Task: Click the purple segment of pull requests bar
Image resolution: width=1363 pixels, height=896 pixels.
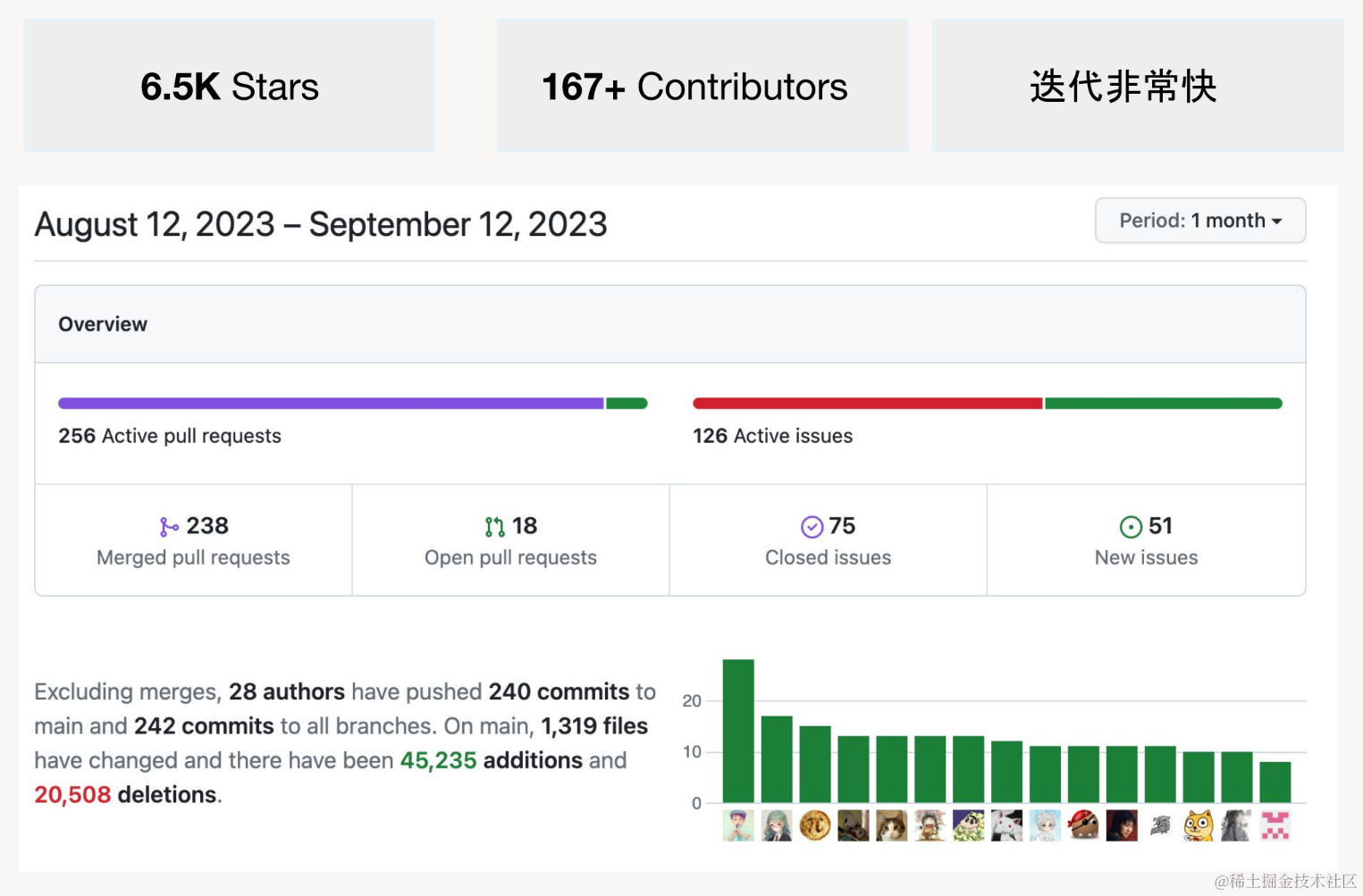Action: point(331,404)
